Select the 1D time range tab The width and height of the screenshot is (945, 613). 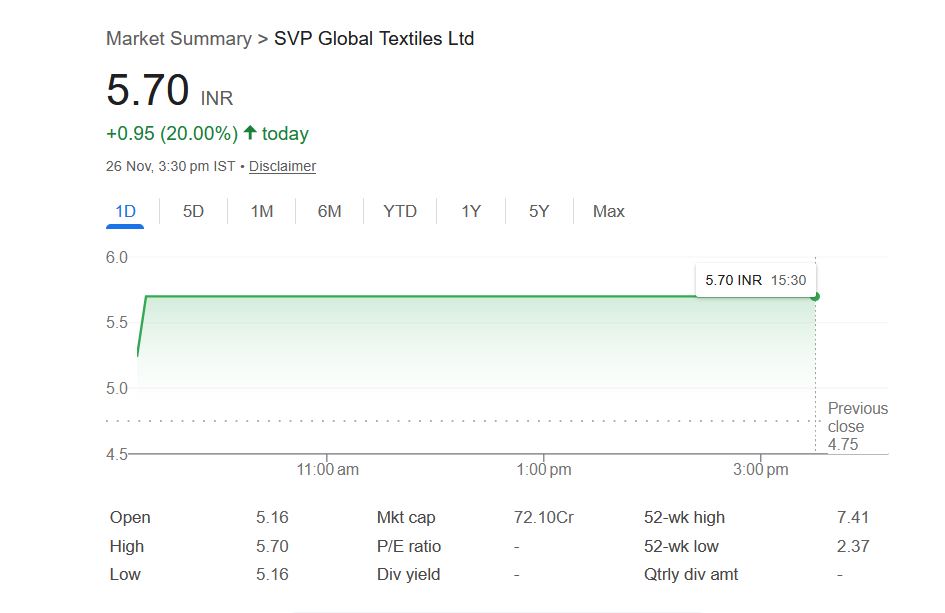tap(125, 211)
